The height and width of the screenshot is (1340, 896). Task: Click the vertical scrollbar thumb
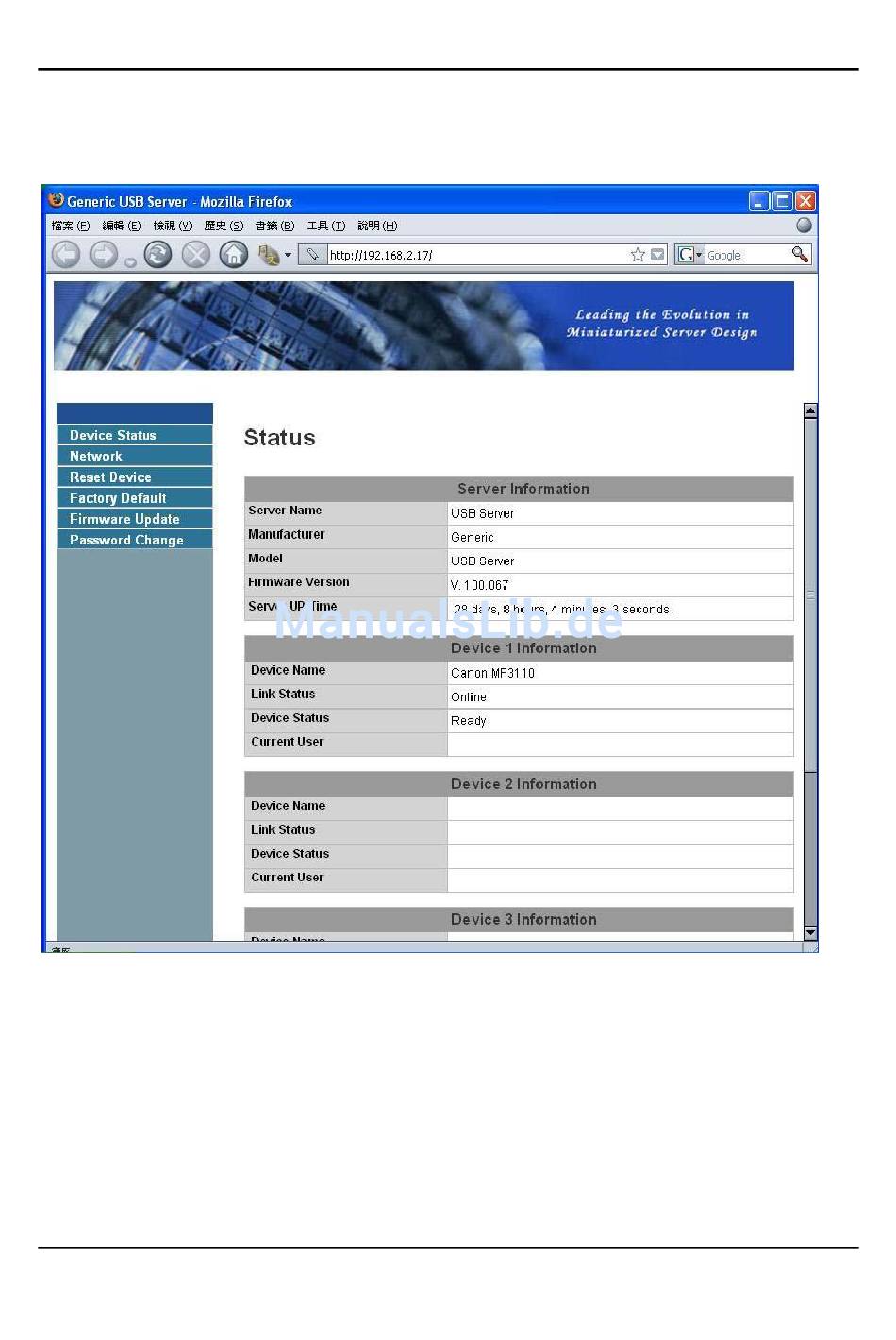tap(810, 595)
